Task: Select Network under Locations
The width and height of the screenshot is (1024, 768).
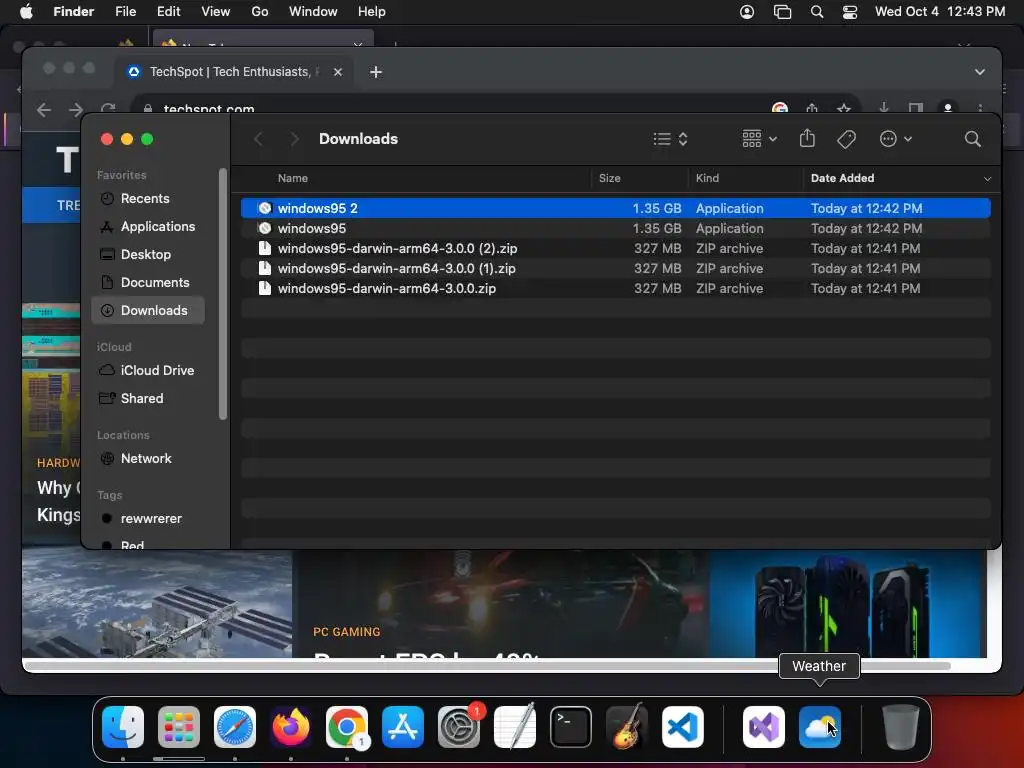Action: pos(148,458)
